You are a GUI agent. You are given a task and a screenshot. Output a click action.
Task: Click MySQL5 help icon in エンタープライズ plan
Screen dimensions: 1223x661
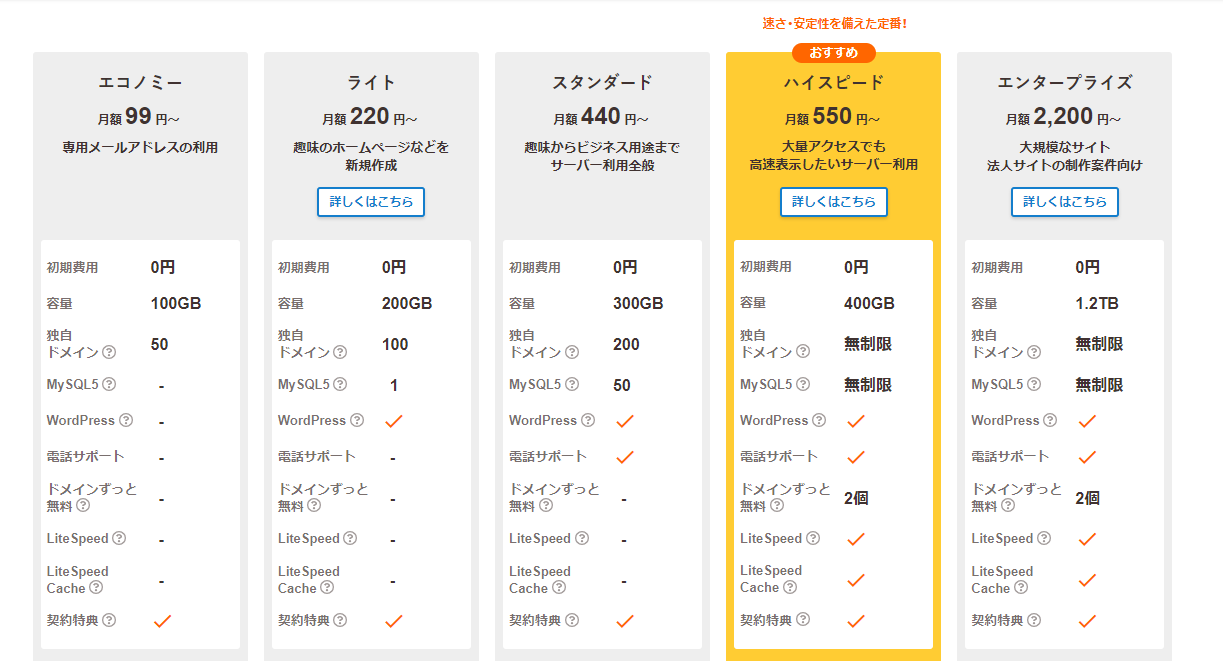click(1034, 384)
